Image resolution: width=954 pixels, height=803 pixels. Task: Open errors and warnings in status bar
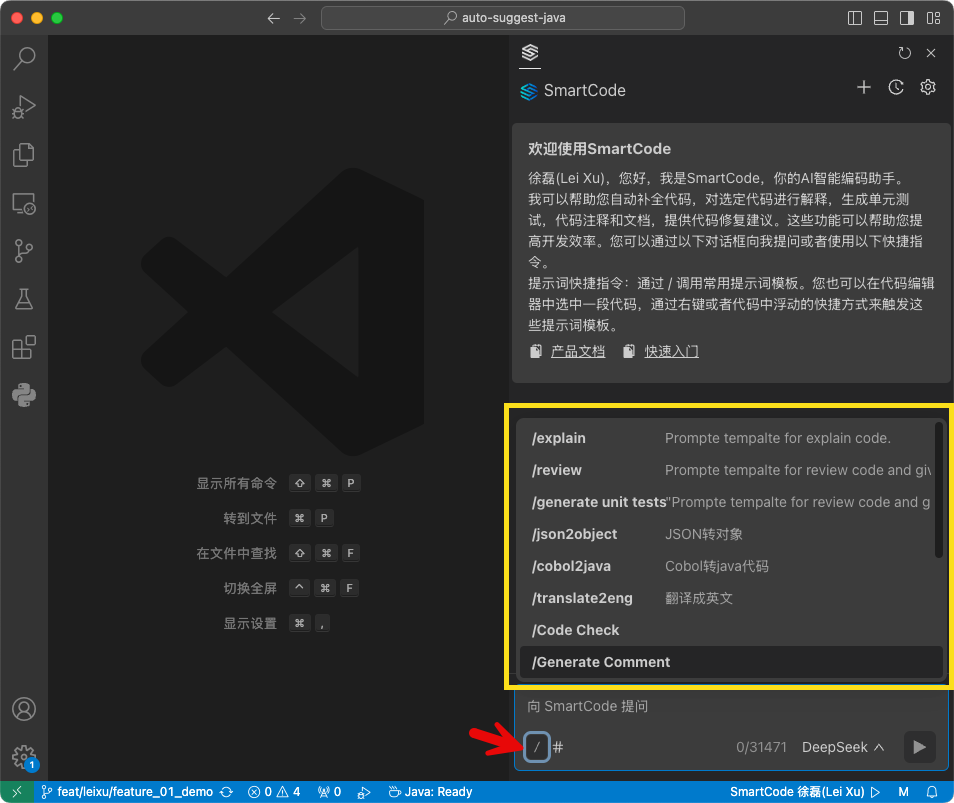pyautogui.click(x=274, y=791)
